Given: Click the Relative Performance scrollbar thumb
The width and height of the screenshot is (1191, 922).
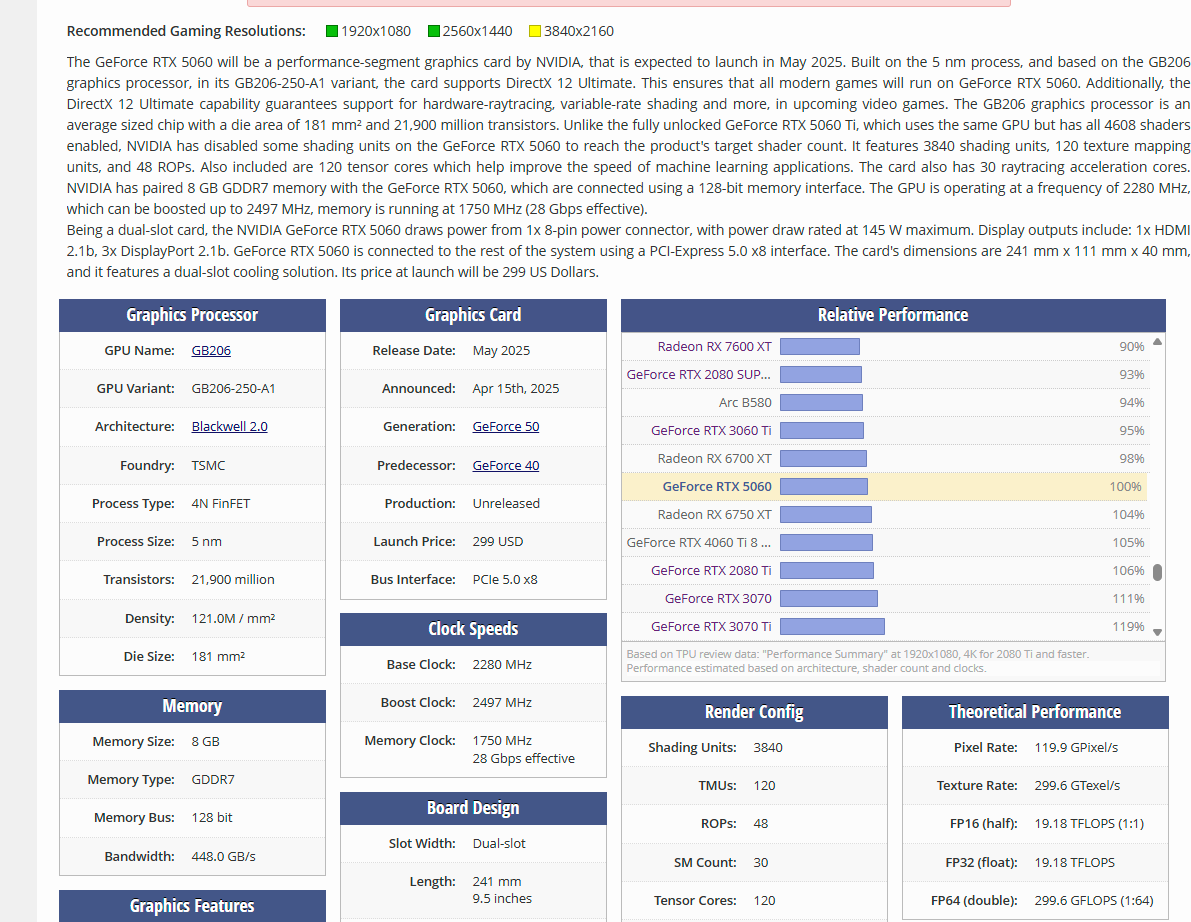Looking at the screenshot, I should click(1158, 572).
